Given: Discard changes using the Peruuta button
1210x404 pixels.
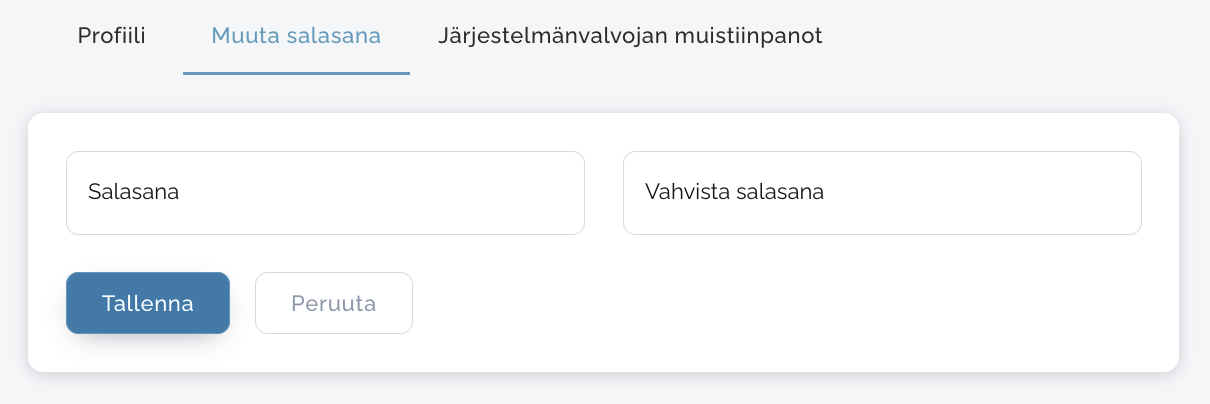Looking at the screenshot, I should tap(334, 303).
